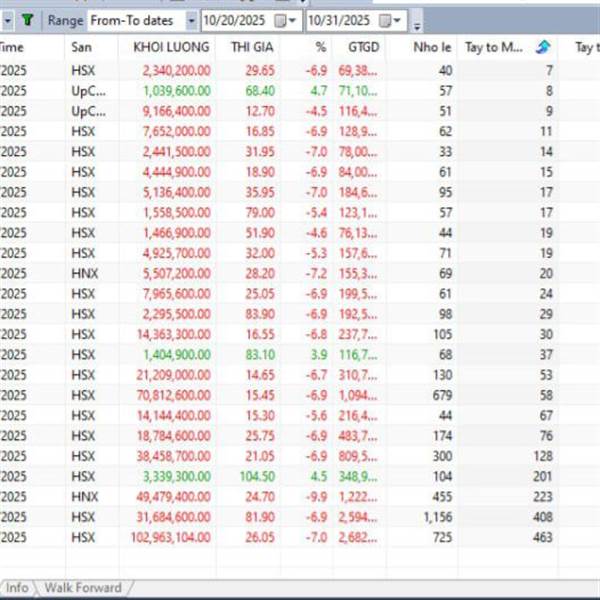Open calendar picker for 10/20/2025 start date
600x600 pixels.
pos(285,20)
